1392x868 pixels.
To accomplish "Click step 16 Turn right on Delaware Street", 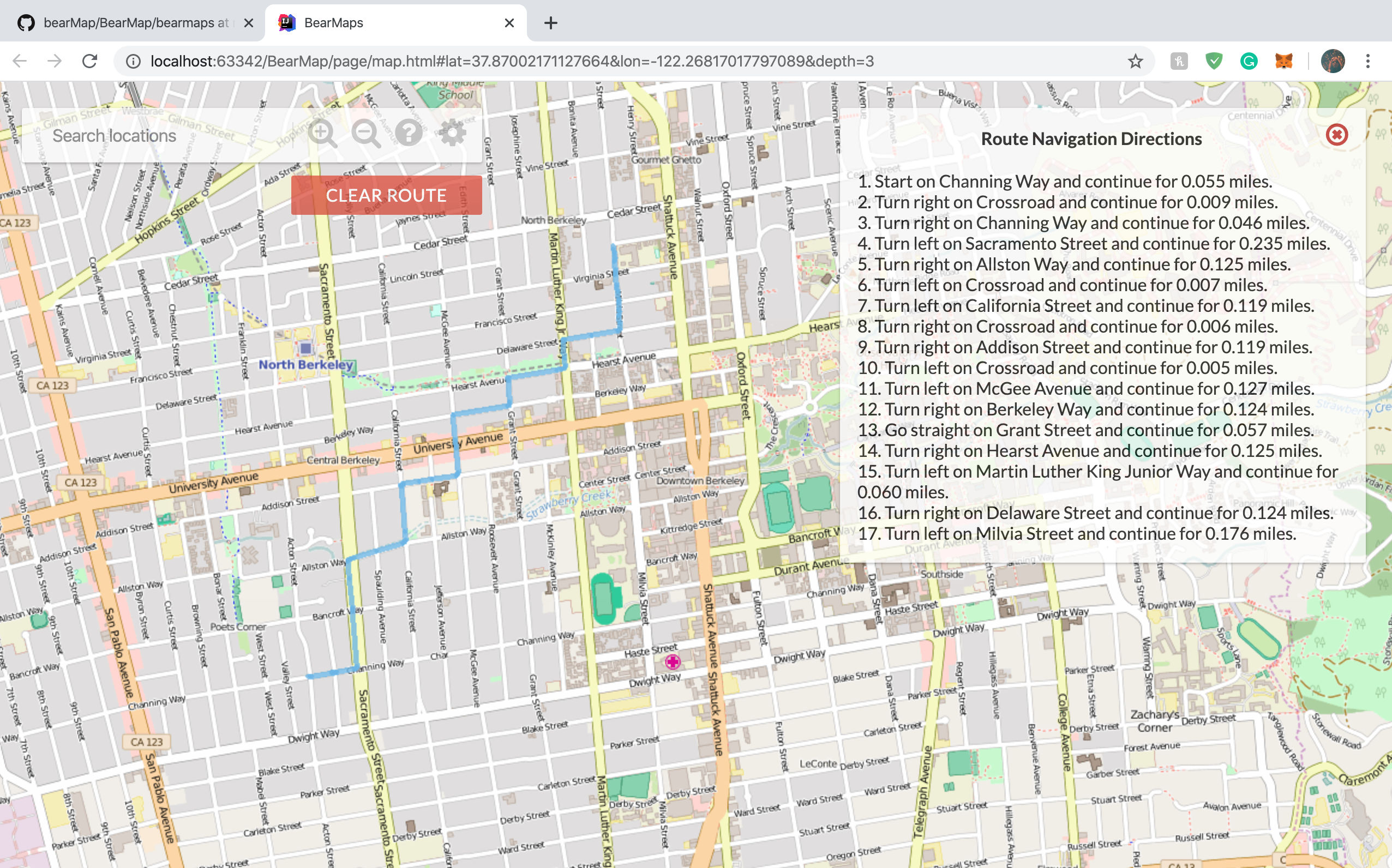I will pos(1095,513).
